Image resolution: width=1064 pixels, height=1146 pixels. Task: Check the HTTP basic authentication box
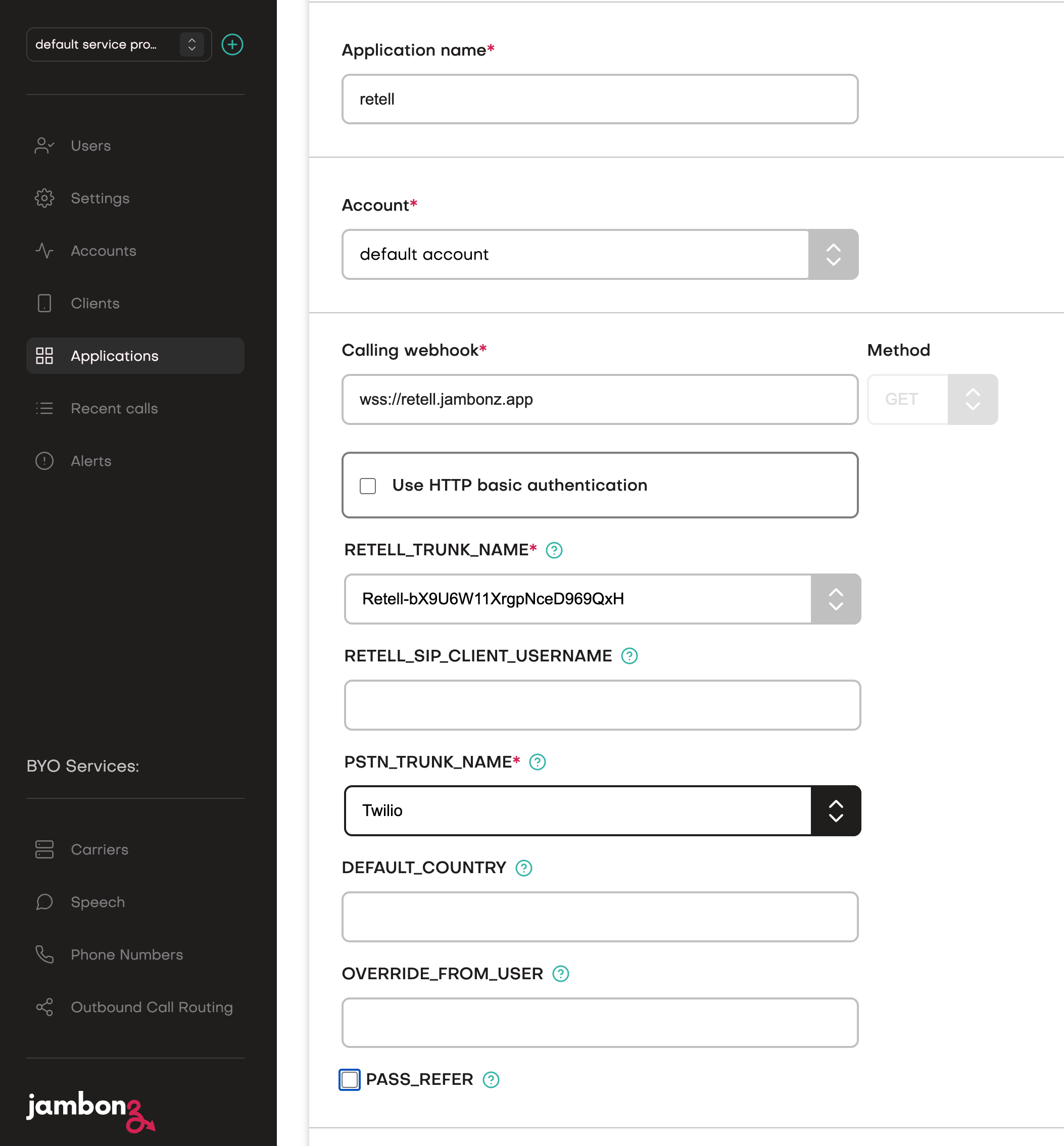click(x=368, y=486)
